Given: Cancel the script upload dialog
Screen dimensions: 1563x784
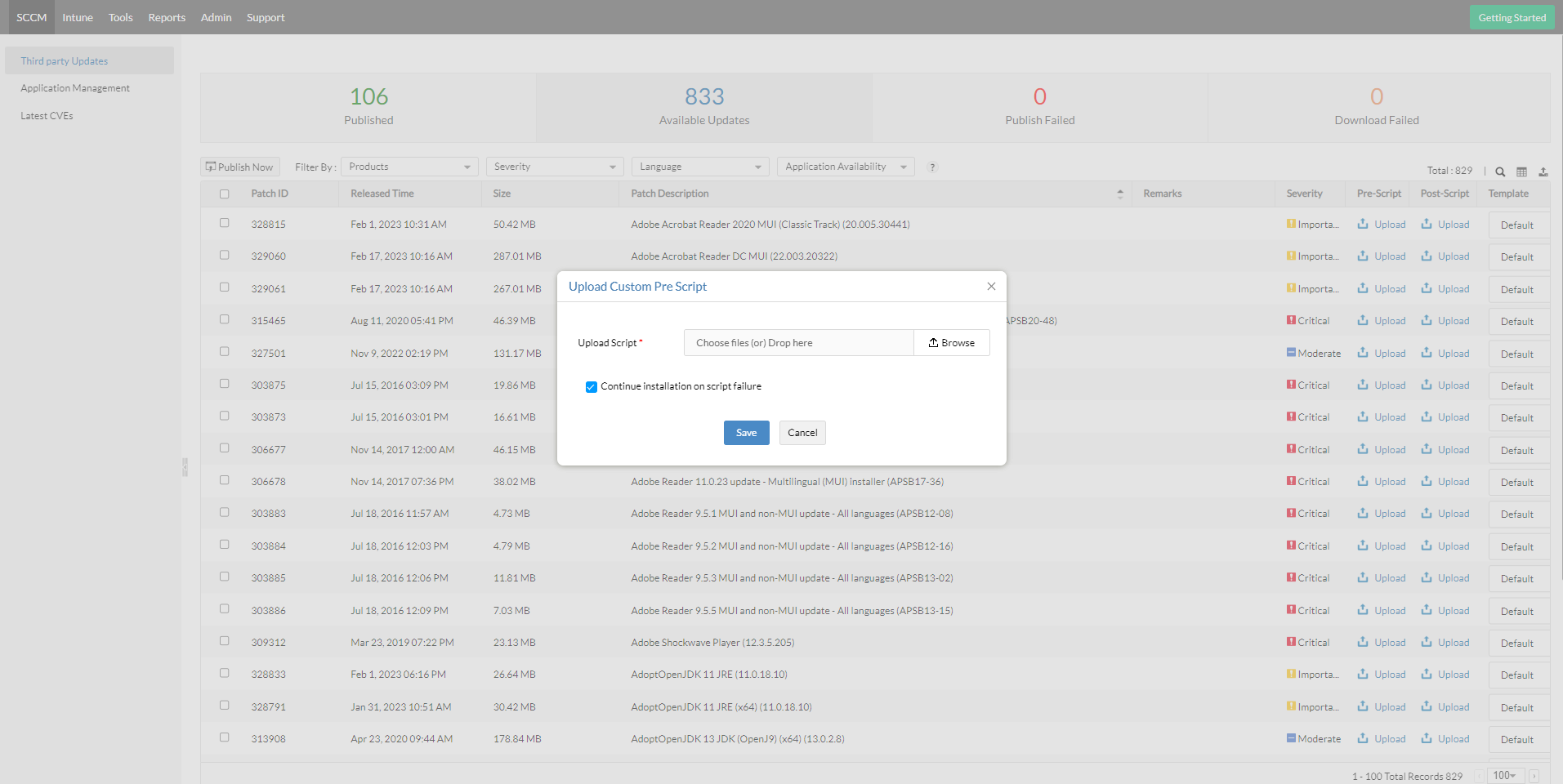Looking at the screenshot, I should (x=802, y=433).
